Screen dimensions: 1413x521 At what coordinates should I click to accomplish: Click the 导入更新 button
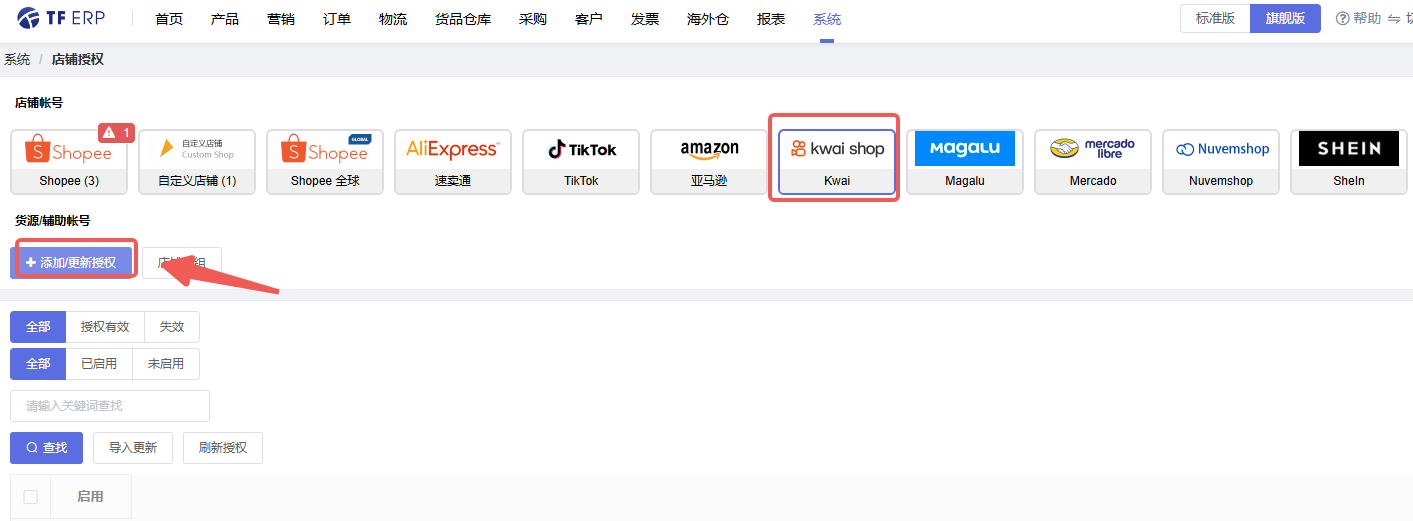coord(133,448)
